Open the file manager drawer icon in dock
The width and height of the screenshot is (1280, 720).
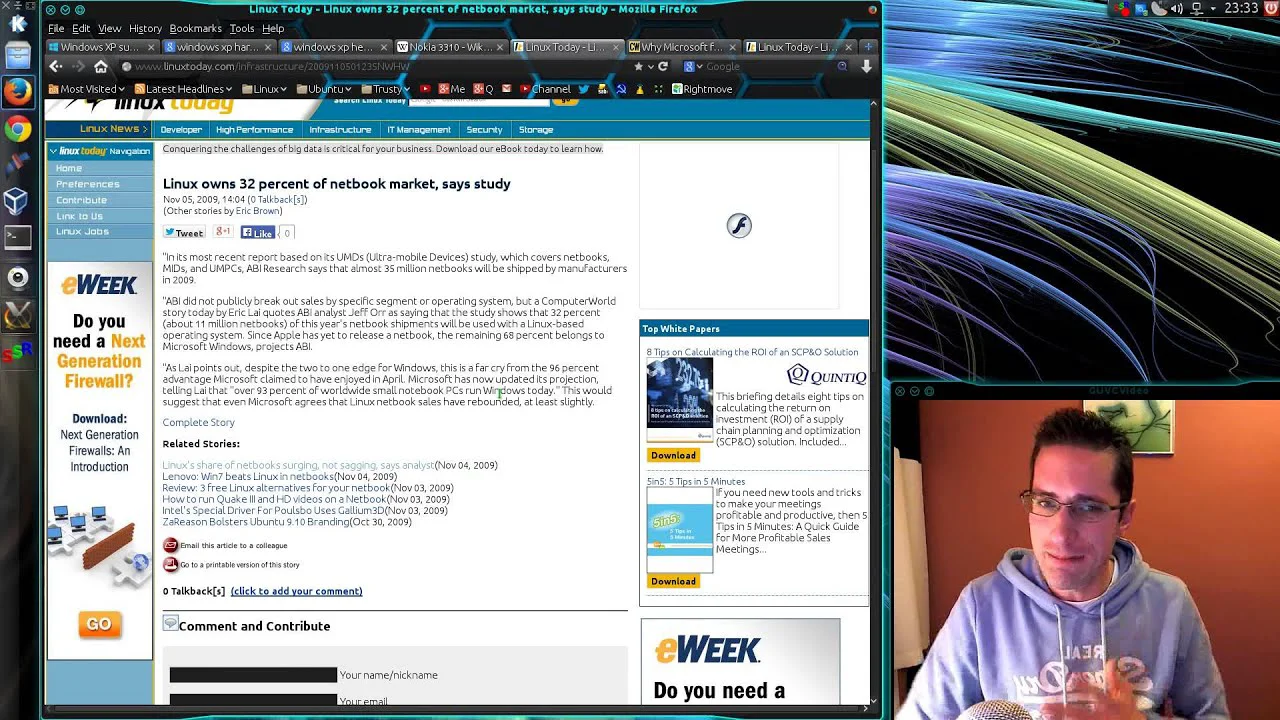click(x=17, y=56)
